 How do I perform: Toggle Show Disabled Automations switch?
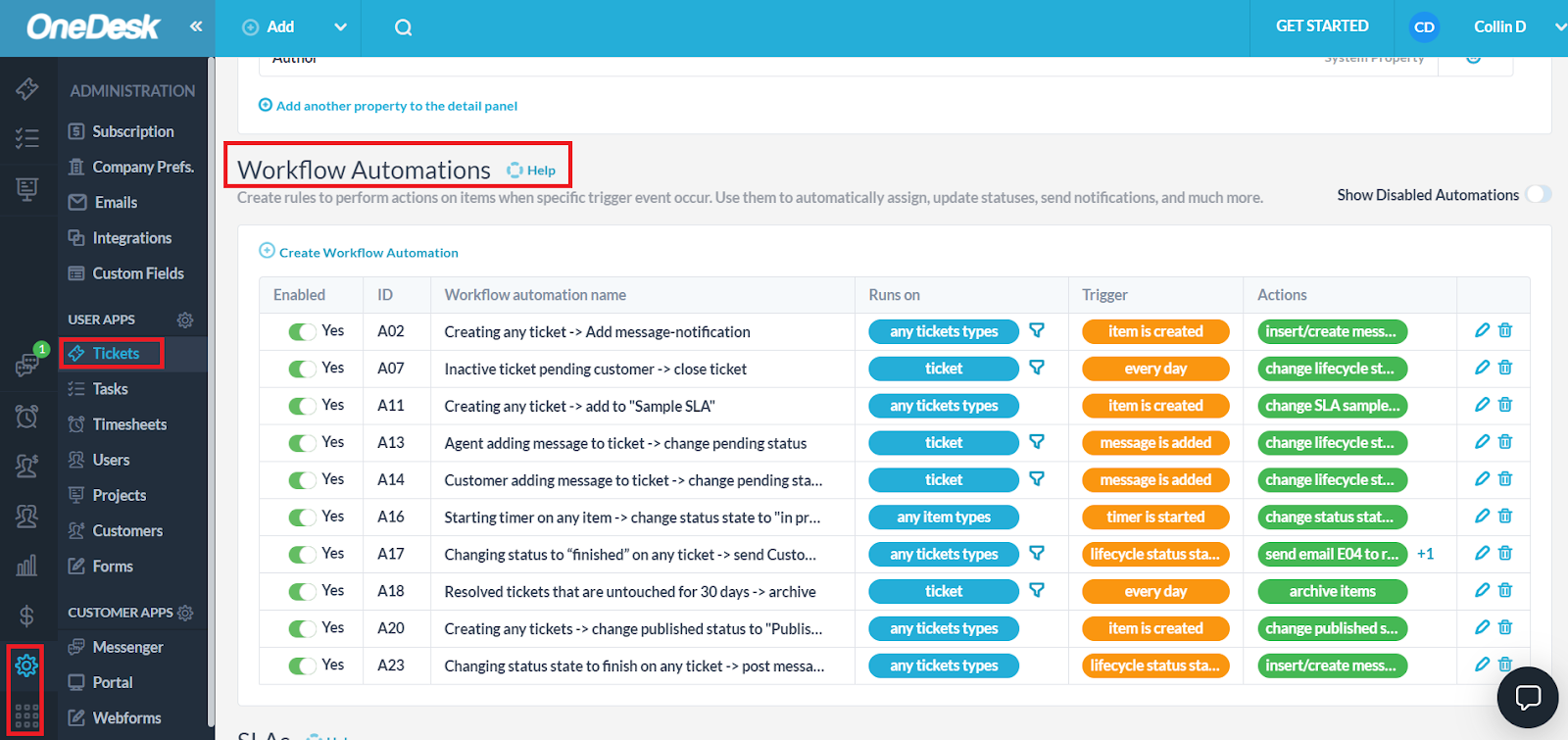1539,194
